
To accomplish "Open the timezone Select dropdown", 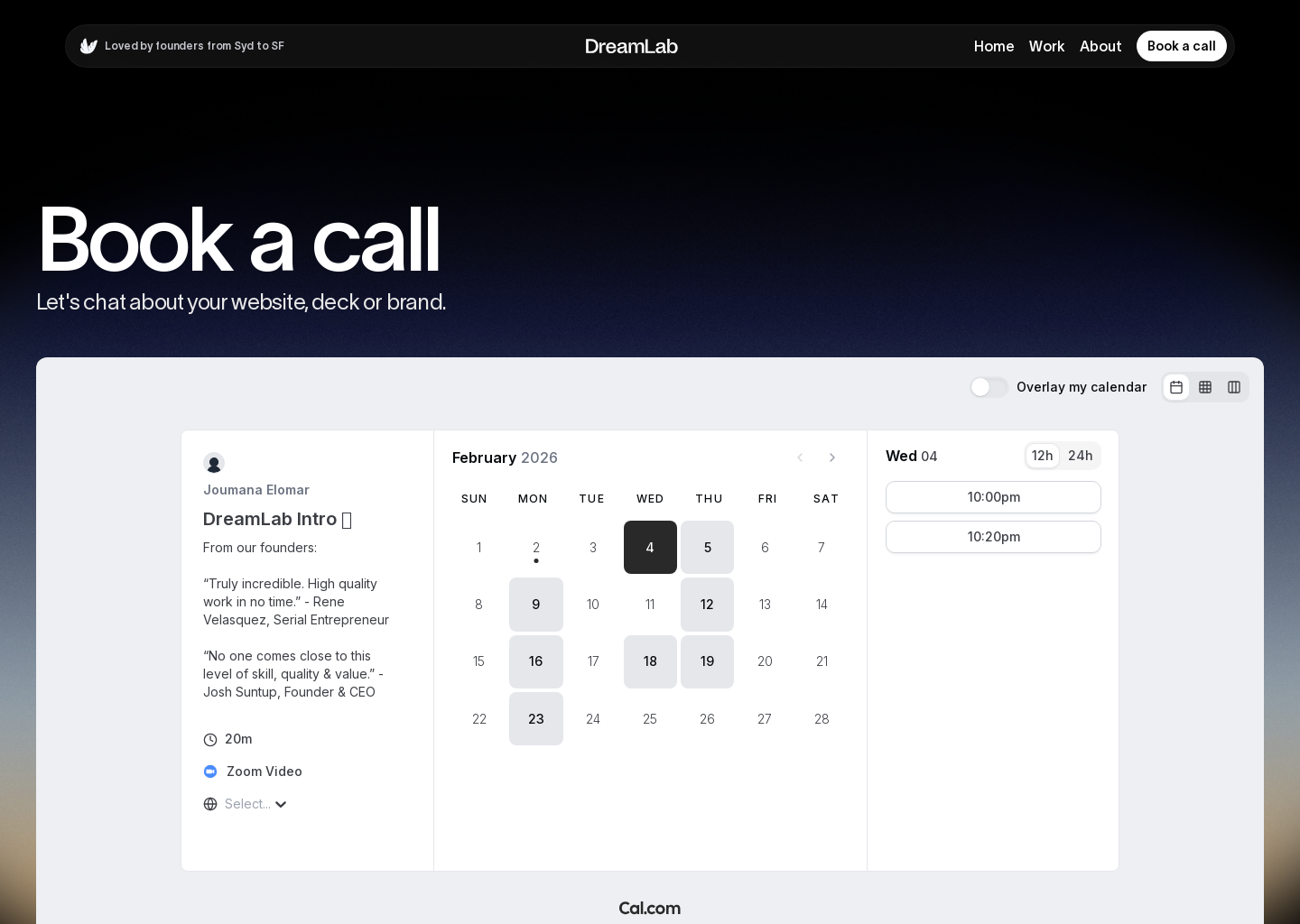I will pyautogui.click(x=247, y=804).
